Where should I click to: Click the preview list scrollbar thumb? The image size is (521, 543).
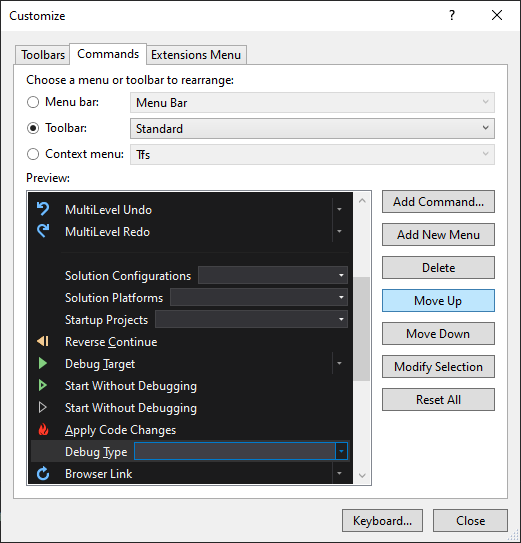coord(362,329)
